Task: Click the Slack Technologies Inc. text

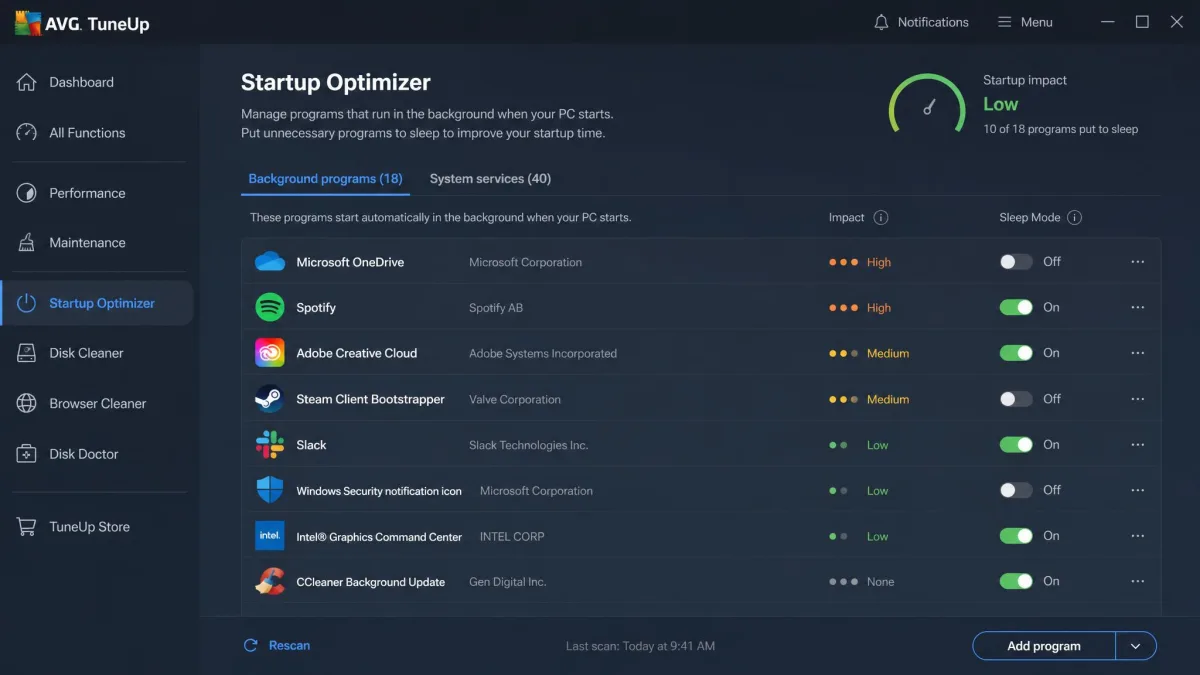Action: tap(529, 445)
